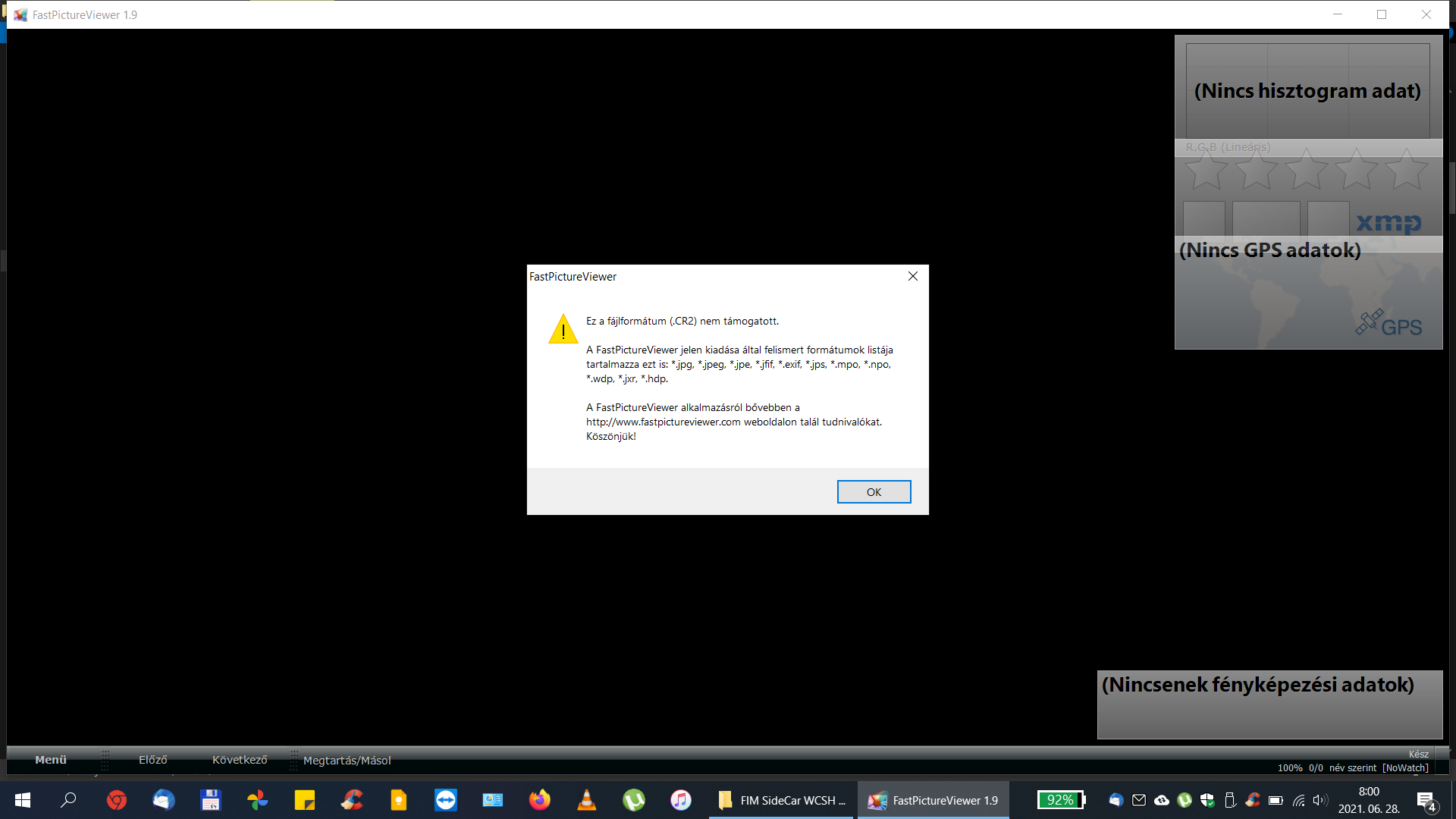Open Windows Security shield tray icon
Image resolution: width=1456 pixels, height=819 pixels.
(x=1207, y=800)
